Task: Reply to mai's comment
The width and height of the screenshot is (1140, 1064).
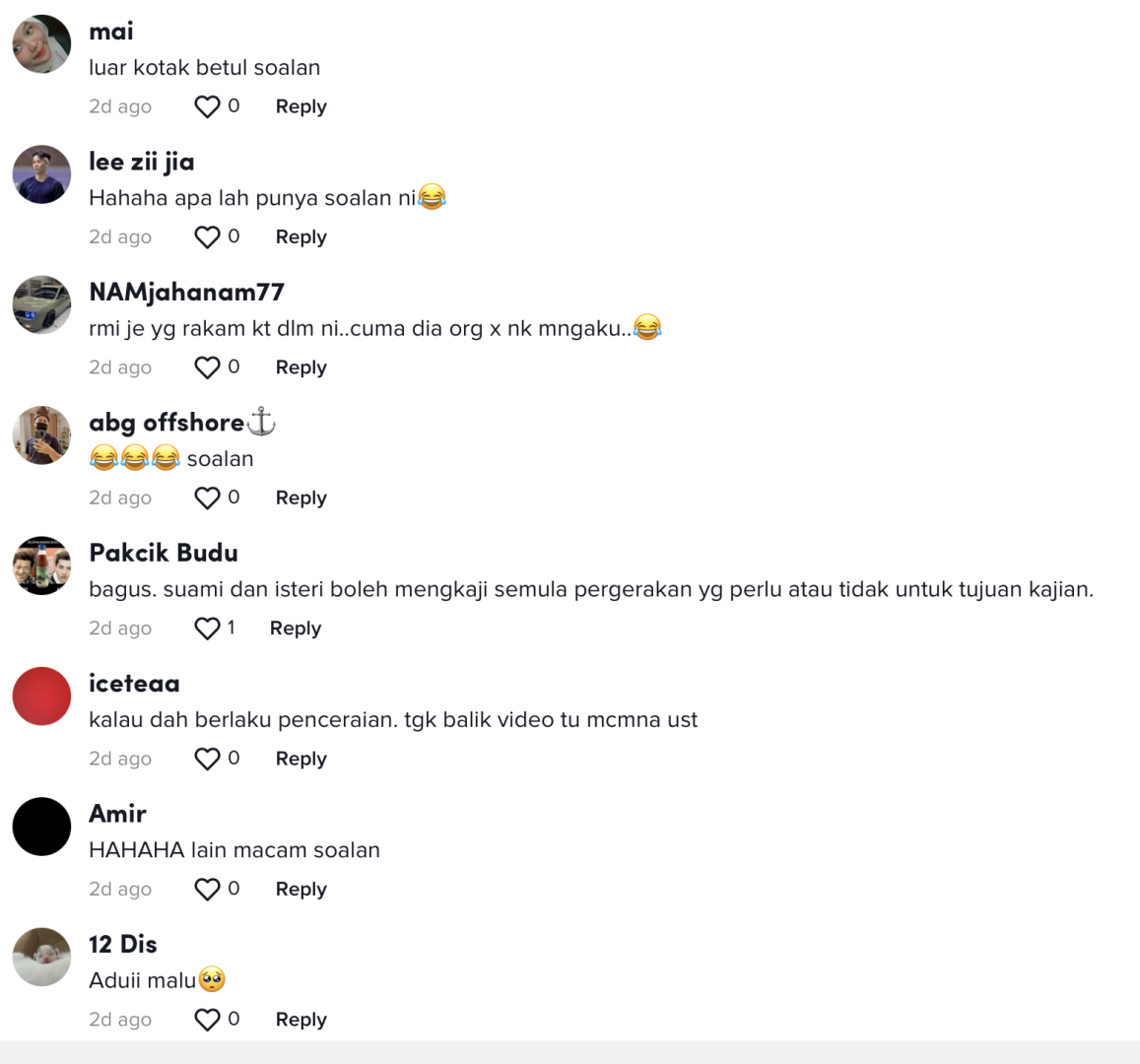Action: pyautogui.click(x=301, y=106)
